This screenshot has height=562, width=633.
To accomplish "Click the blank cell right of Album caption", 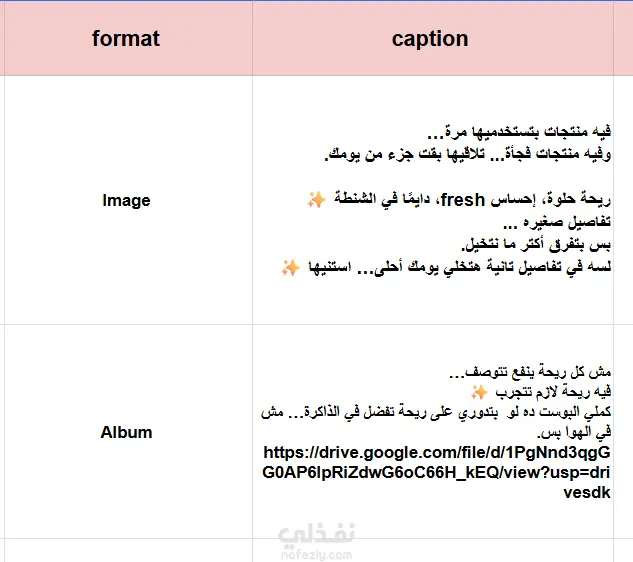I will (623, 432).
